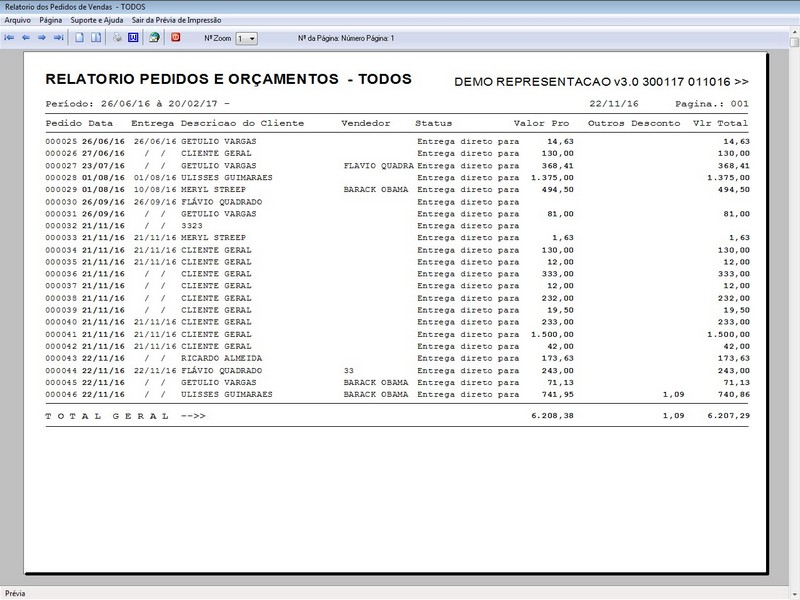
Task: Click the next page arrow
Action: (42, 38)
